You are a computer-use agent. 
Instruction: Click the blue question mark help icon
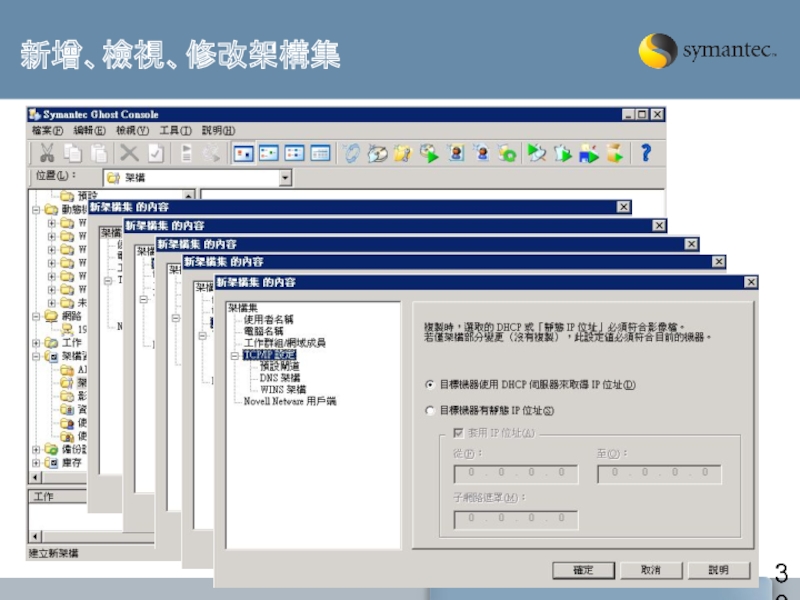click(x=646, y=153)
